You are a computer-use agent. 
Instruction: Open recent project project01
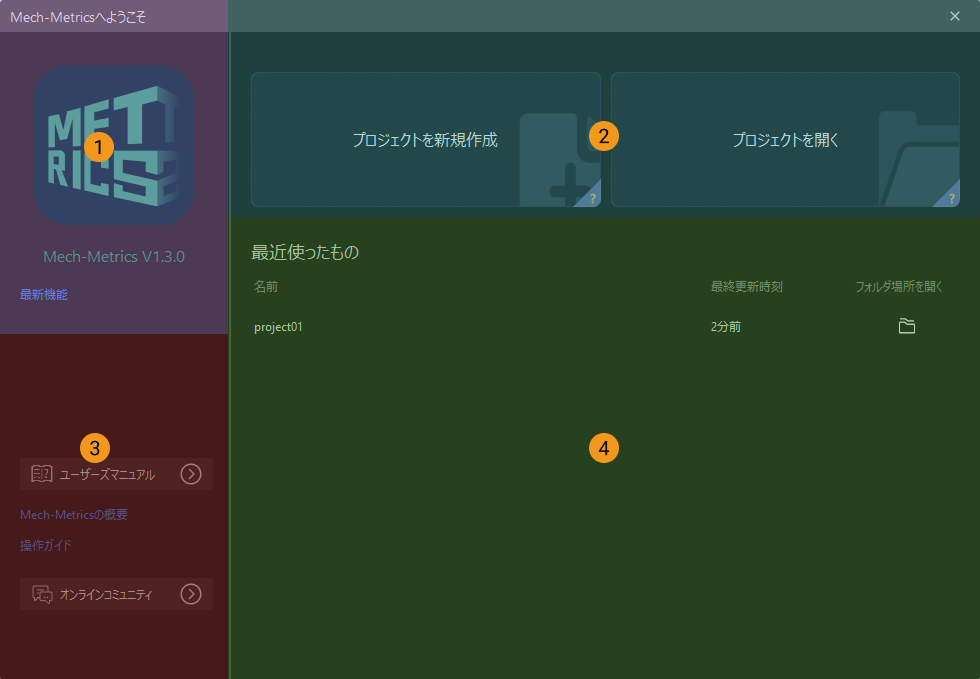point(278,326)
